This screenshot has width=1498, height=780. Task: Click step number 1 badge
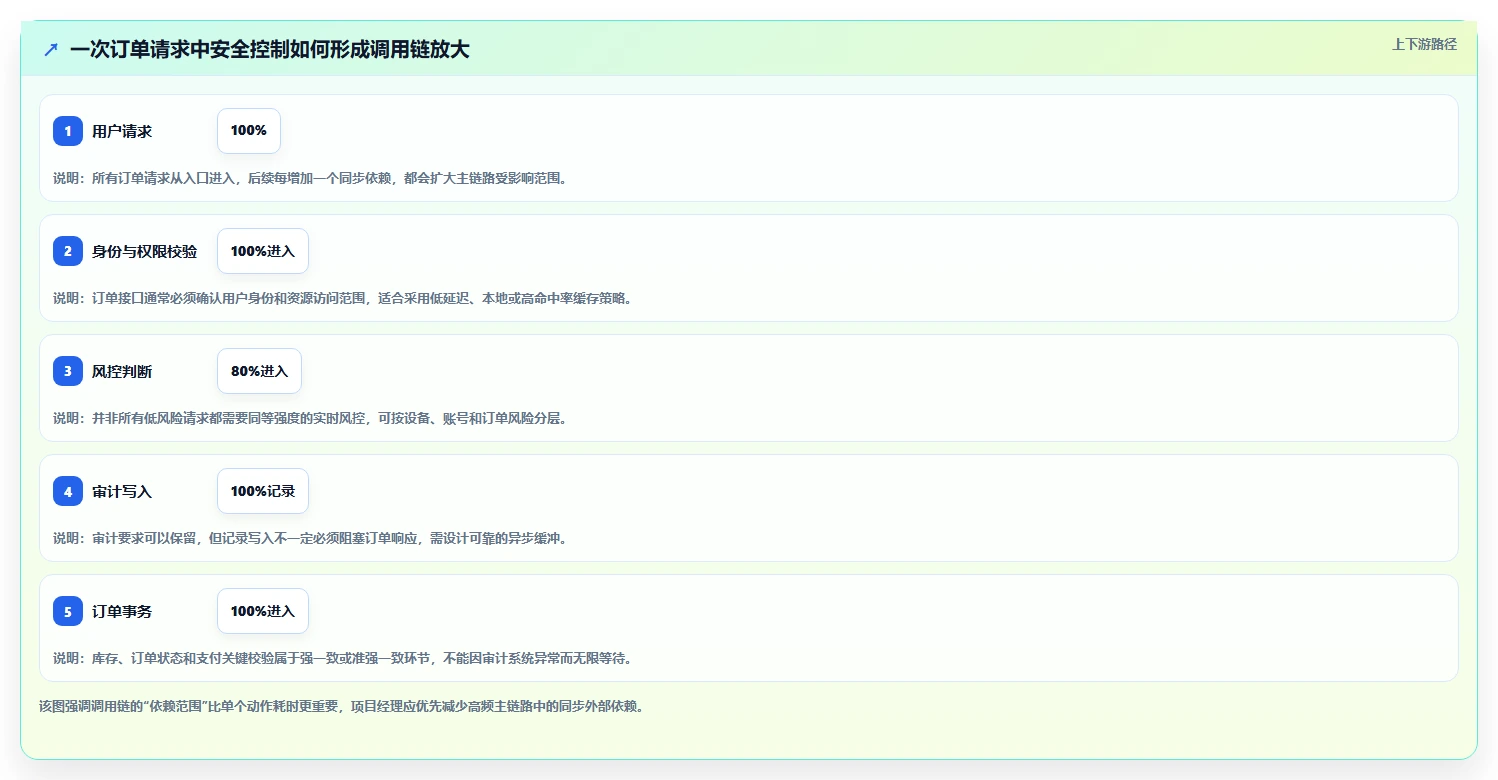pyautogui.click(x=68, y=131)
